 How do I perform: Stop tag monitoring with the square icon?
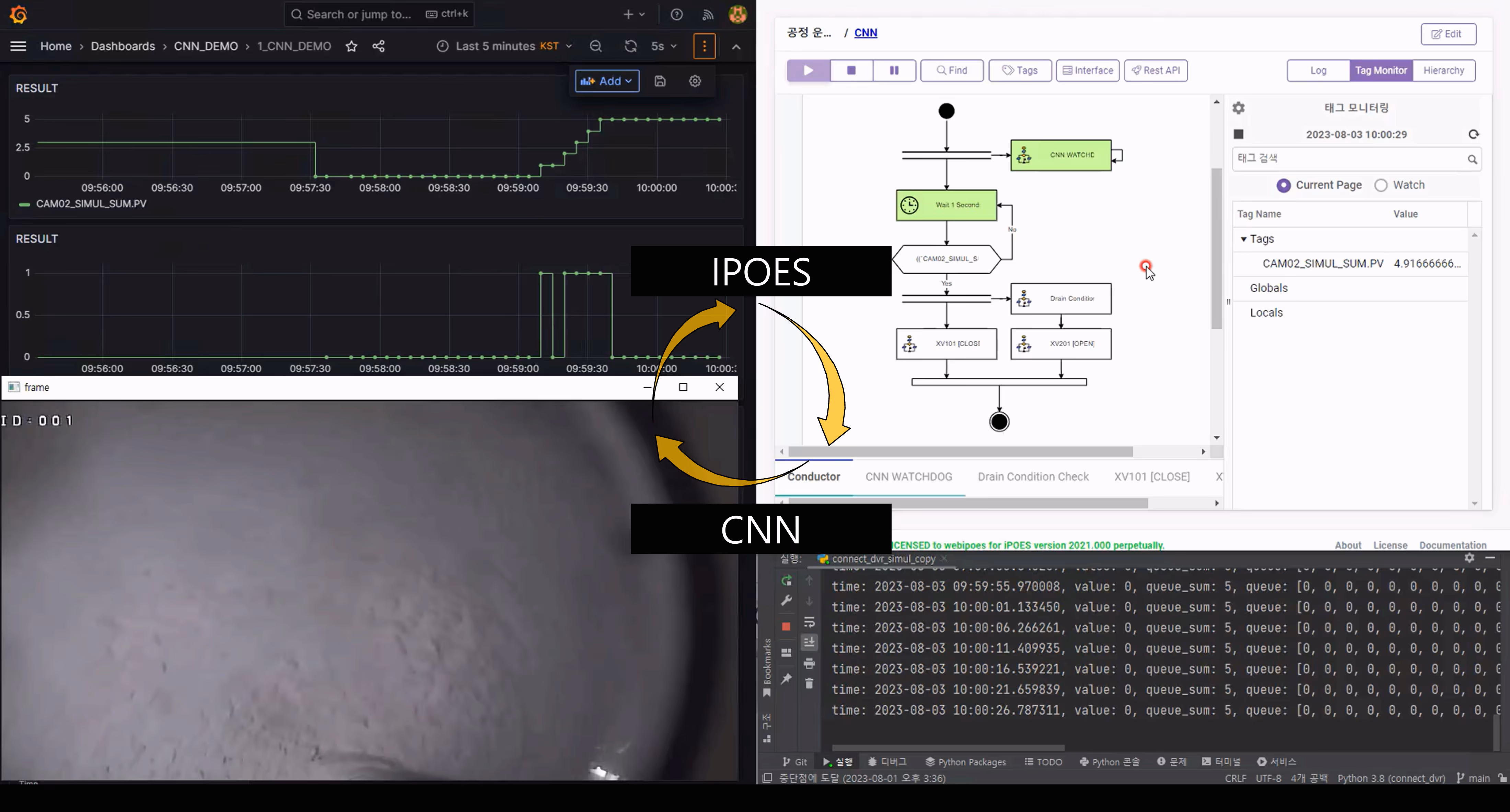(x=1239, y=134)
